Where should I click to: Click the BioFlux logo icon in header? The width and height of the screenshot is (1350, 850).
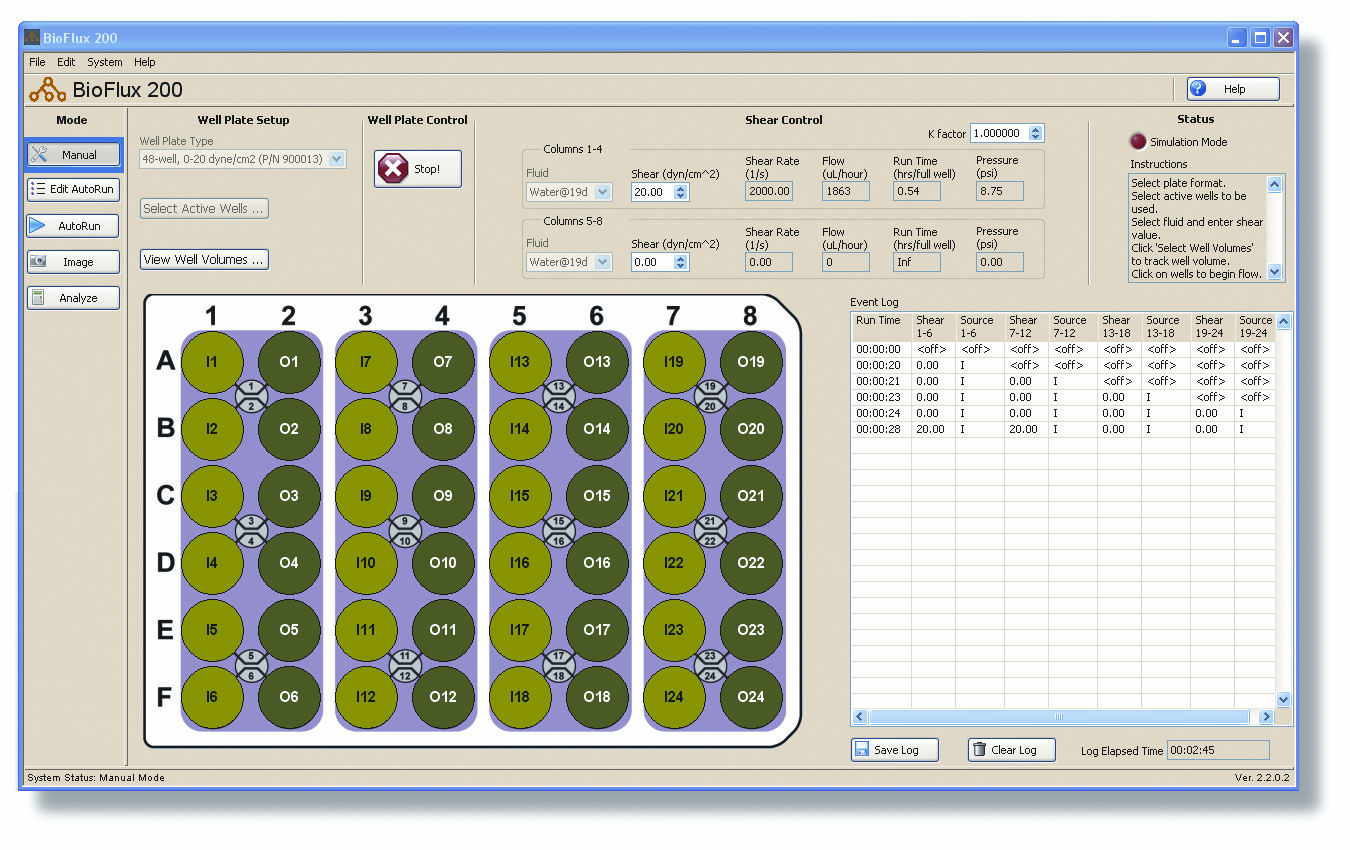47,90
